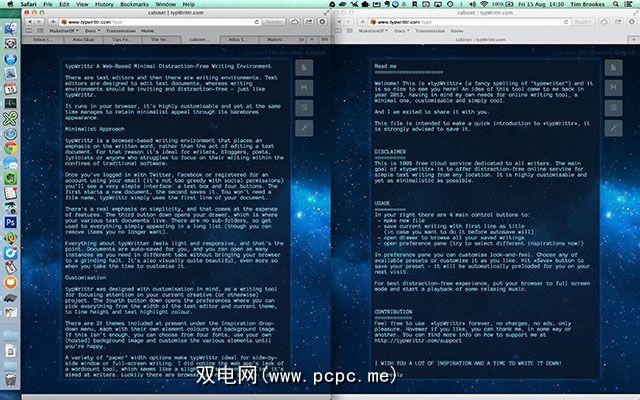The height and width of the screenshot is (400, 640).
Task: Open the History menu
Action: (104, 4)
